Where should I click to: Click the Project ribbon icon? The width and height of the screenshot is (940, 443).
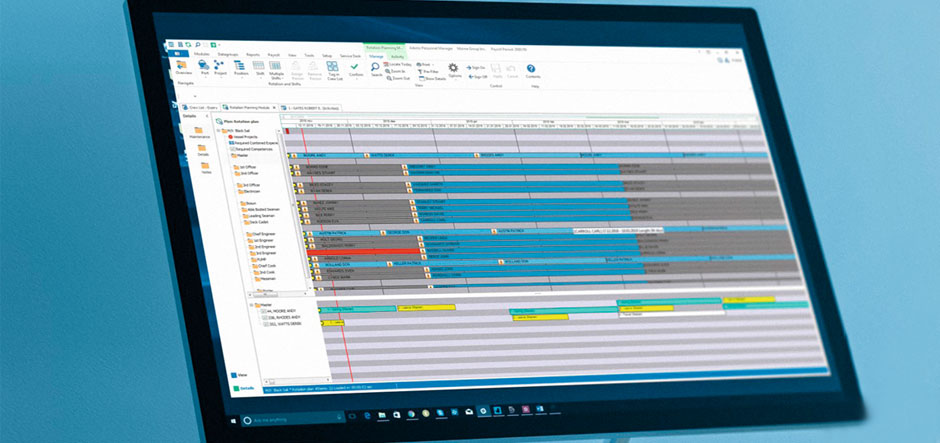218,68
